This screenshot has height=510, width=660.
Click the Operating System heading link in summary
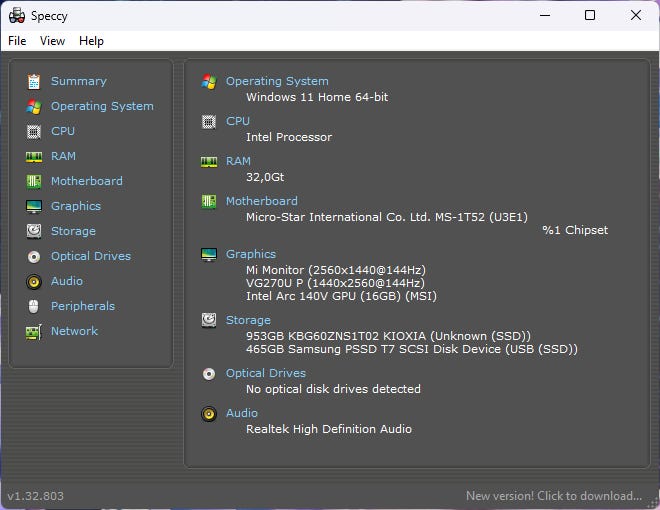(277, 81)
